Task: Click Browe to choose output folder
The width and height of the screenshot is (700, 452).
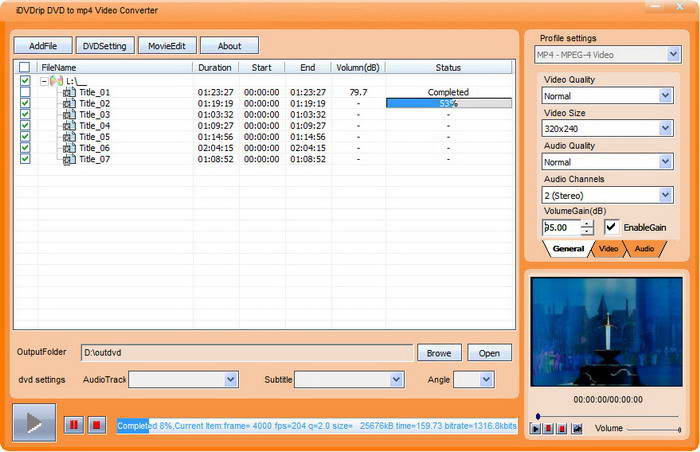Action: [x=439, y=353]
